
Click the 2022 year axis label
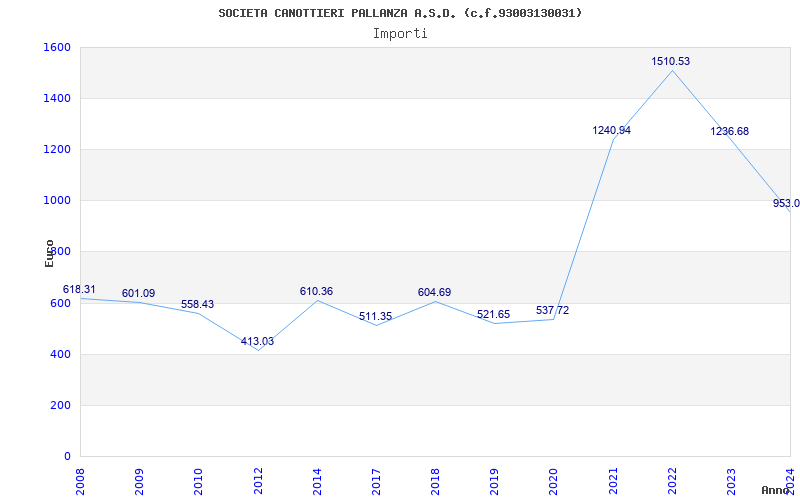[672, 480]
